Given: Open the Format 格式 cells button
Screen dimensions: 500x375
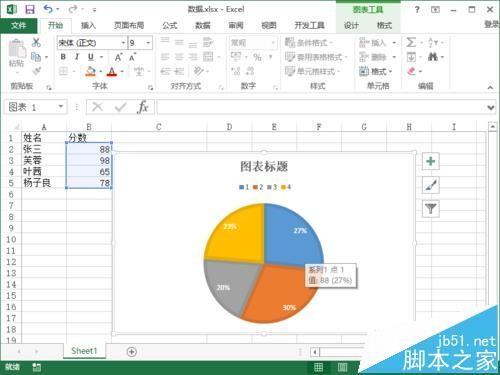Looking at the screenshot, I should 376,71.
